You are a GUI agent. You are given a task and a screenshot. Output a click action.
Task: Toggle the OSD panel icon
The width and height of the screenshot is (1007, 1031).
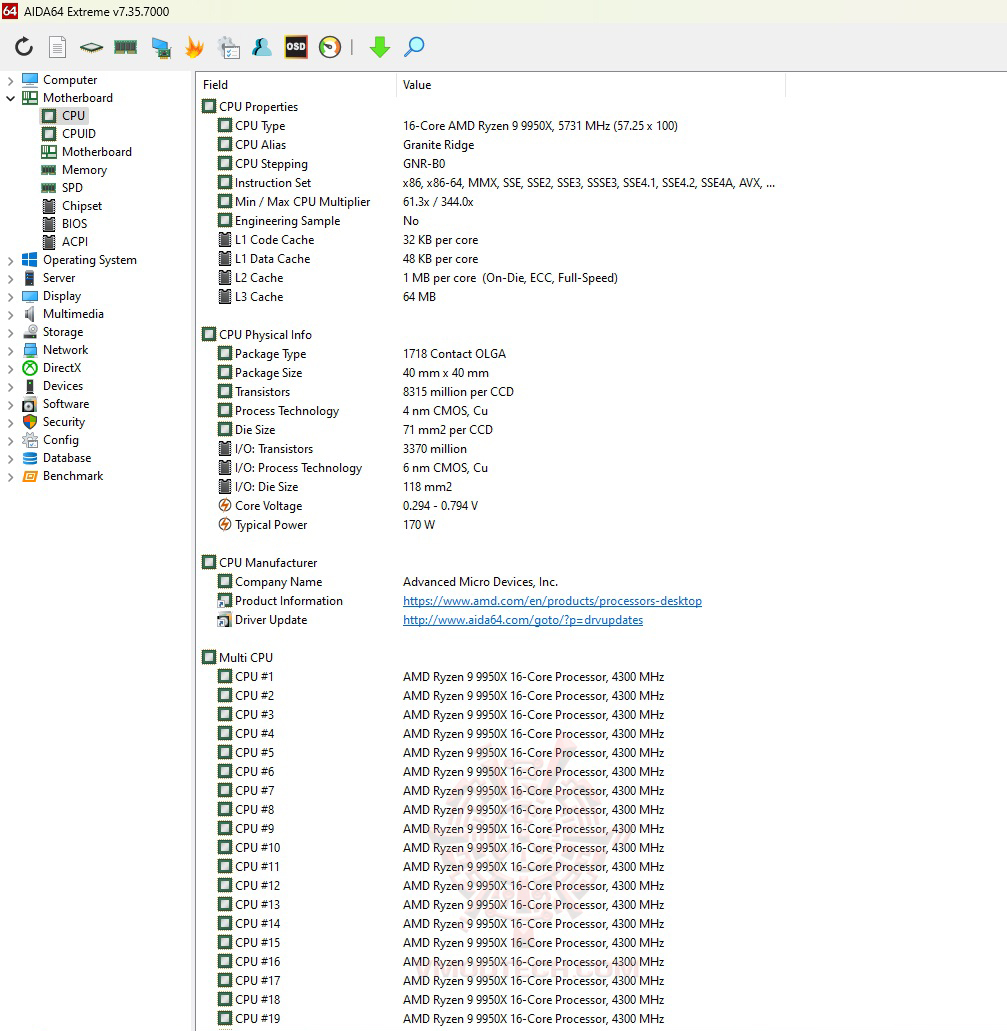coord(296,47)
